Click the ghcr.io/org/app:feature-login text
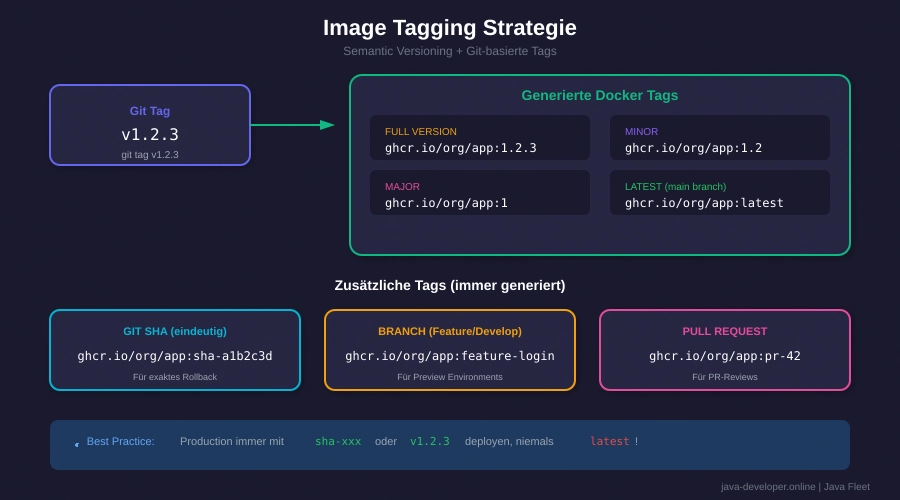The image size is (900, 500). click(x=450, y=356)
